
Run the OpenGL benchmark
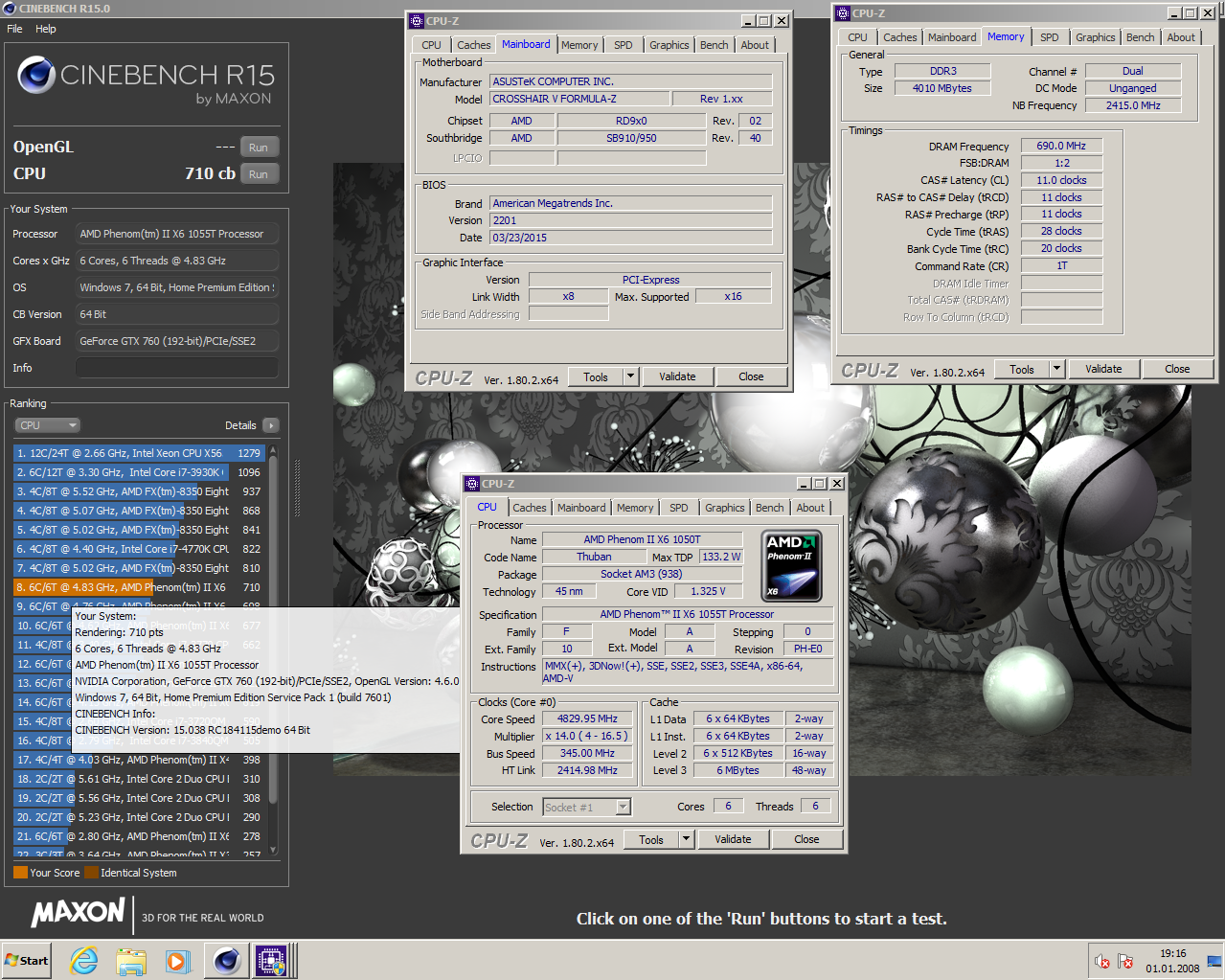click(259, 148)
